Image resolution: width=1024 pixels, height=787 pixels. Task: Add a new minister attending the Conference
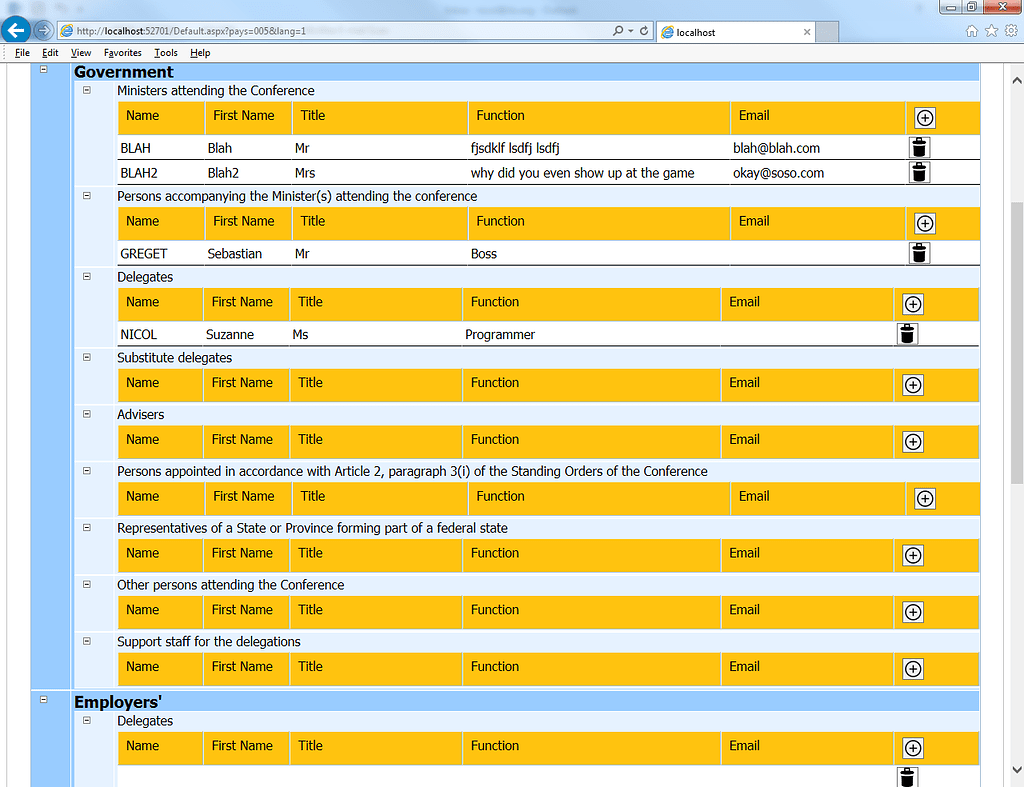click(x=924, y=117)
